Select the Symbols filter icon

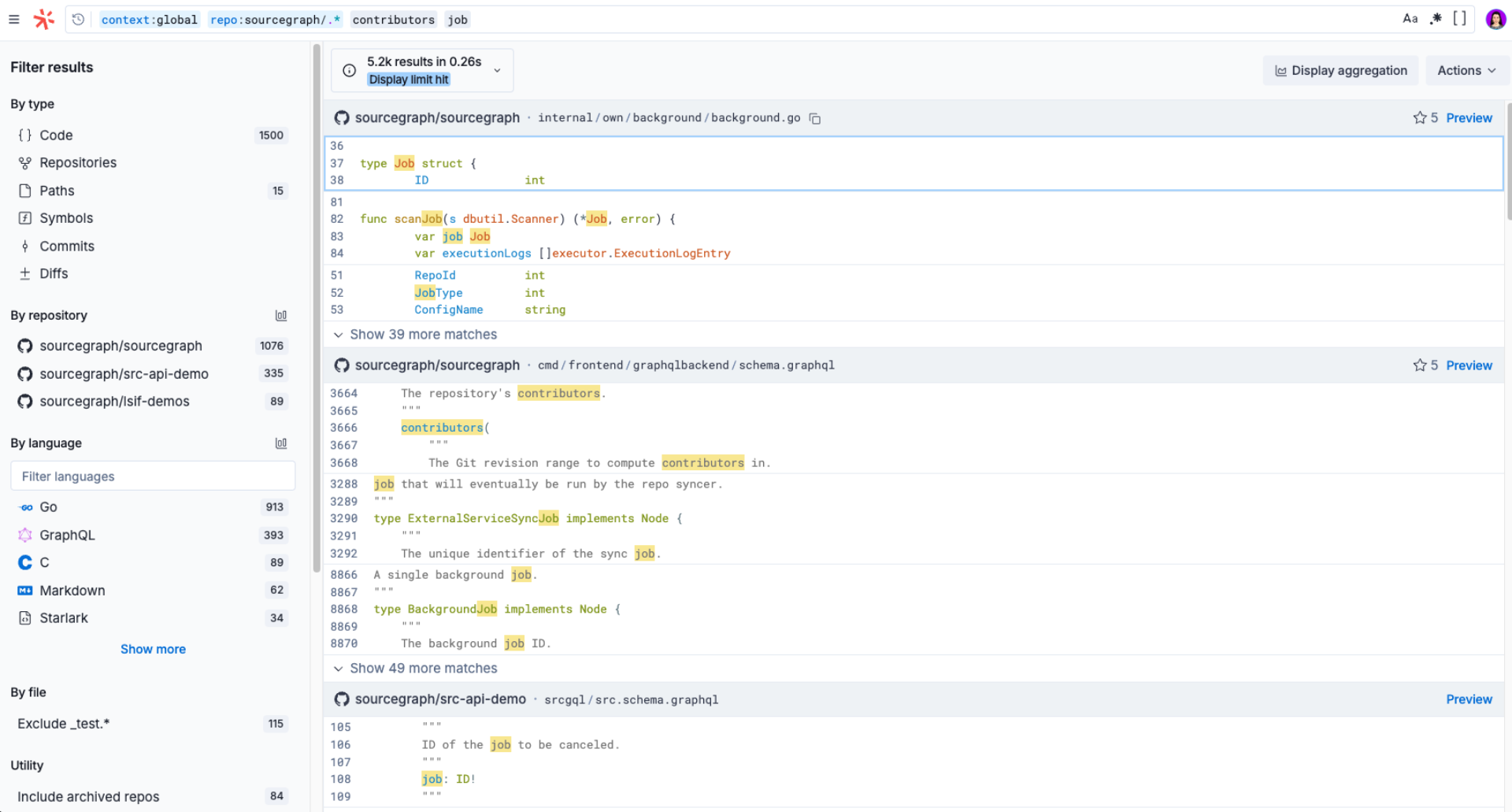[x=25, y=218]
